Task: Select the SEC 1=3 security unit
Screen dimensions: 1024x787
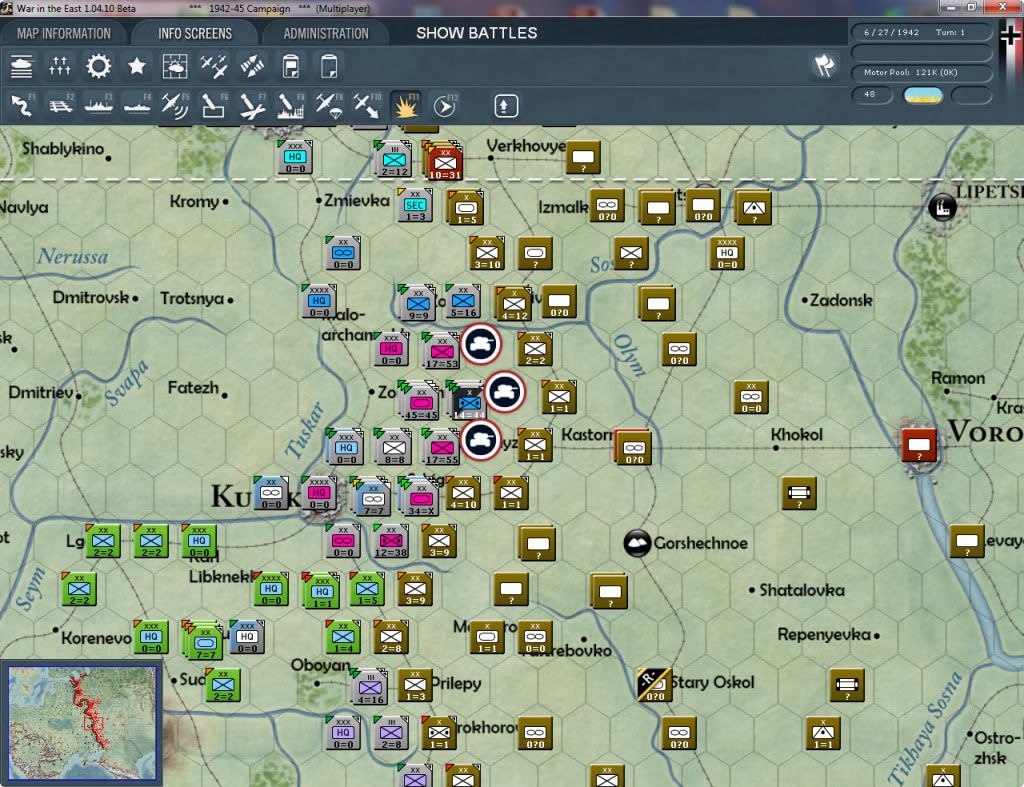Action: click(x=415, y=205)
